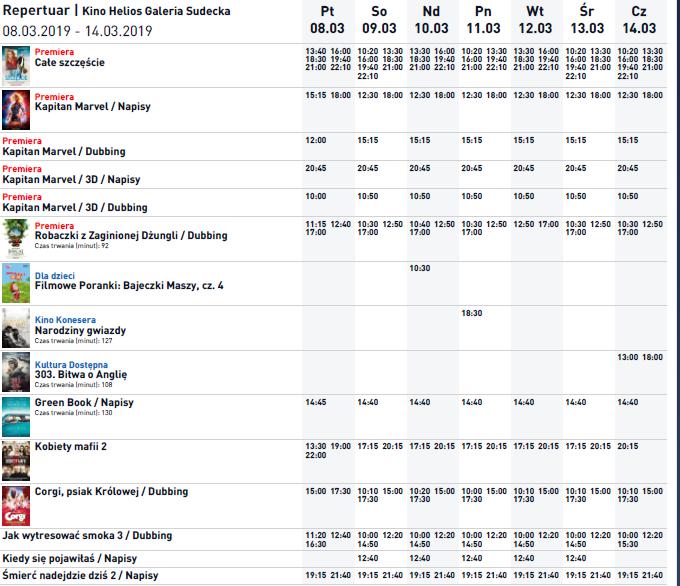Click Robaczki Czas trwania (minut): 92 text
680x586 pixels.
pos(72,246)
